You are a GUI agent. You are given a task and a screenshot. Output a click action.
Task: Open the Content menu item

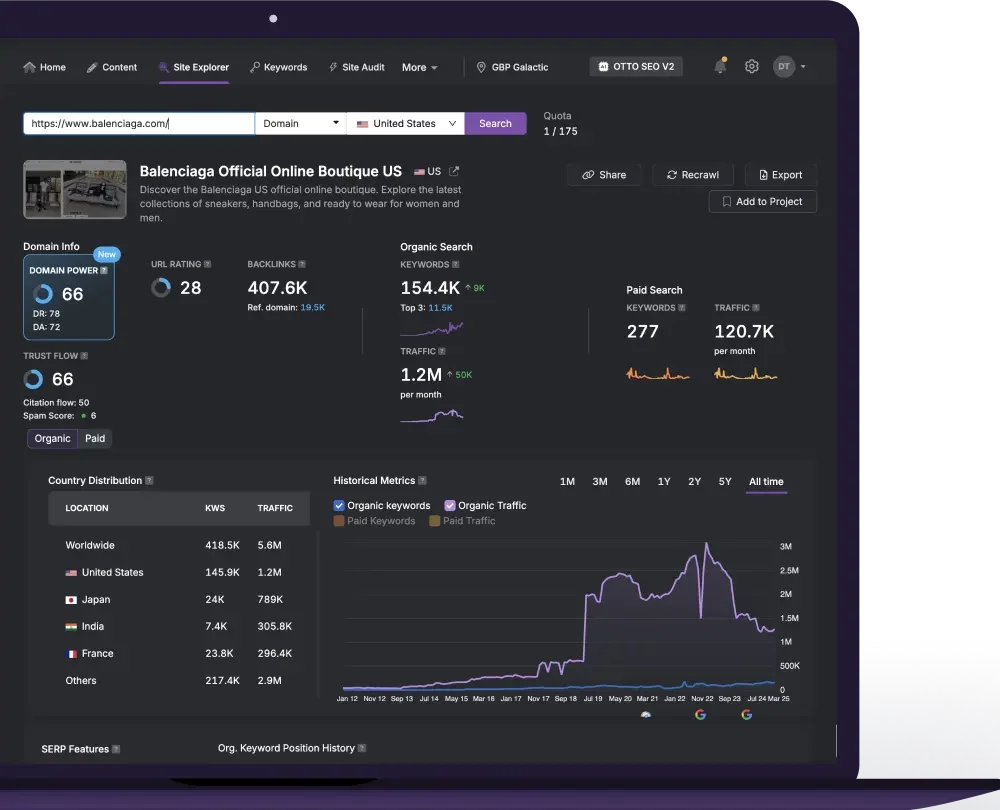[112, 67]
